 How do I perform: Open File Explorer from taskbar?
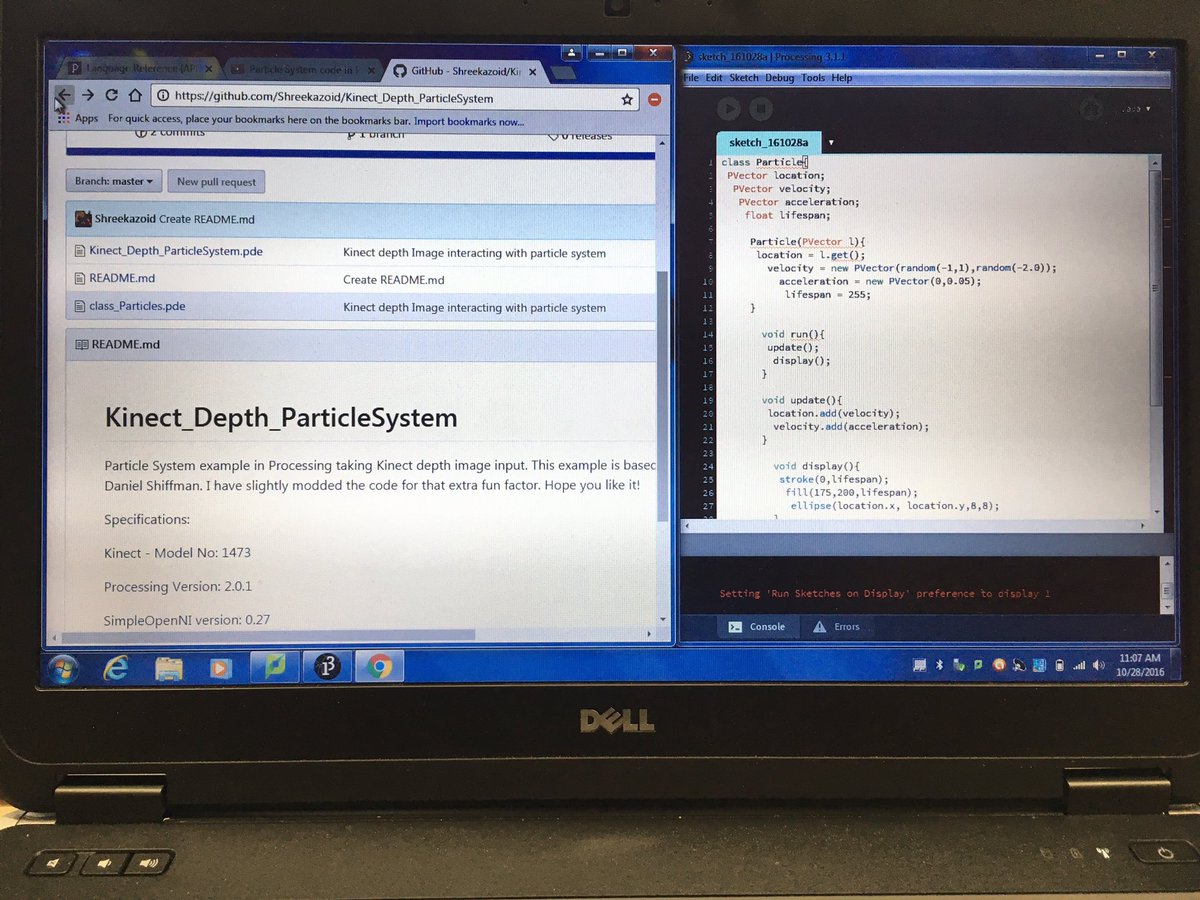pyautogui.click(x=169, y=668)
